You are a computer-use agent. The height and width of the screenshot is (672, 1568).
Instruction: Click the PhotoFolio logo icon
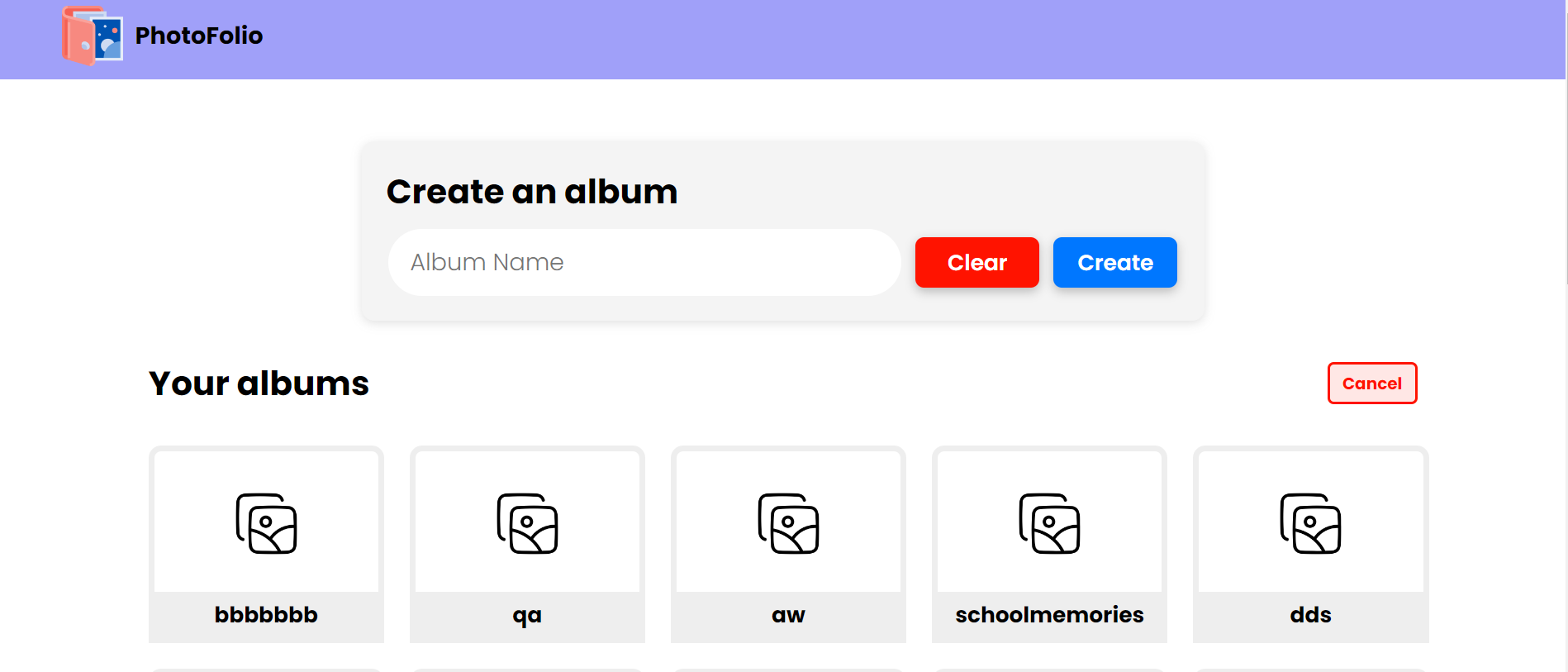93,36
